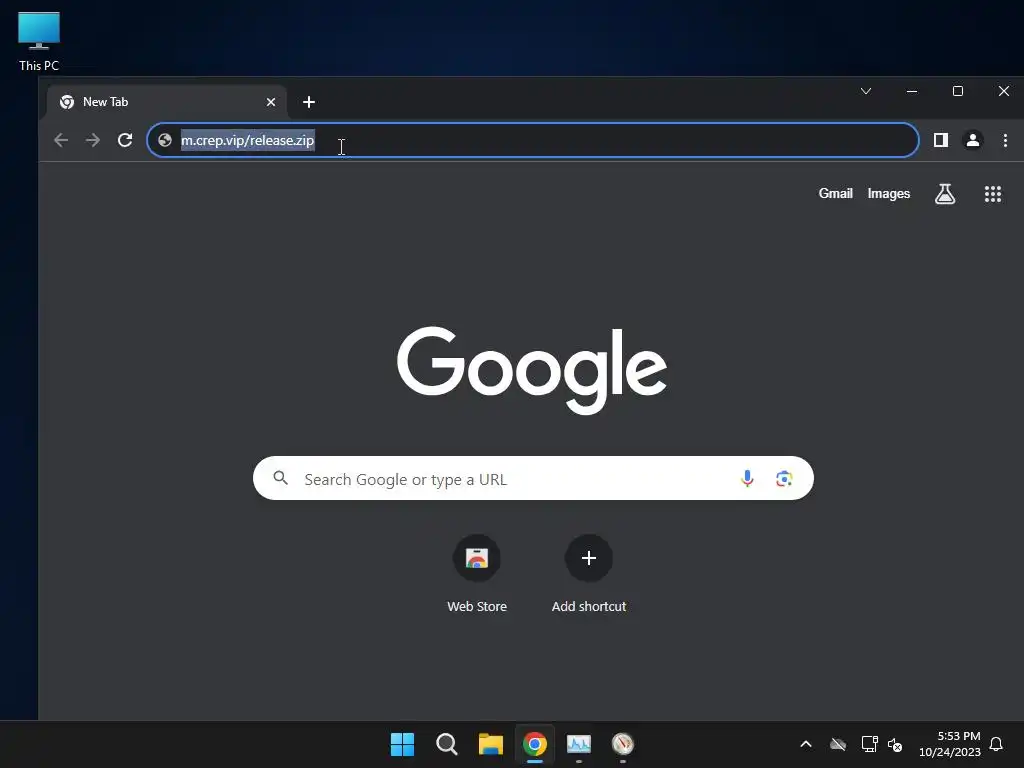
Task: Close the Chrome window
Action: pos(1004,91)
